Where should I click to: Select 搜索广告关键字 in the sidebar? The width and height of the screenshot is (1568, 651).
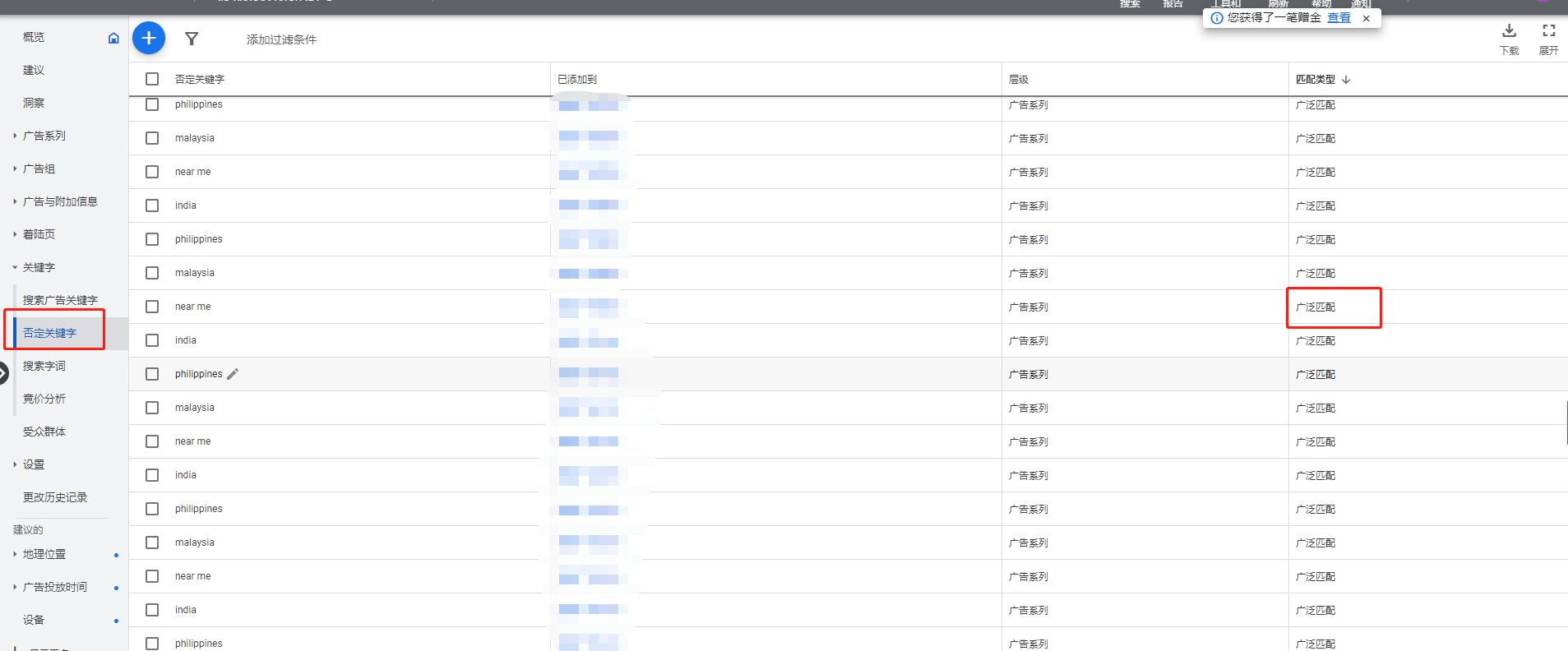click(x=60, y=300)
